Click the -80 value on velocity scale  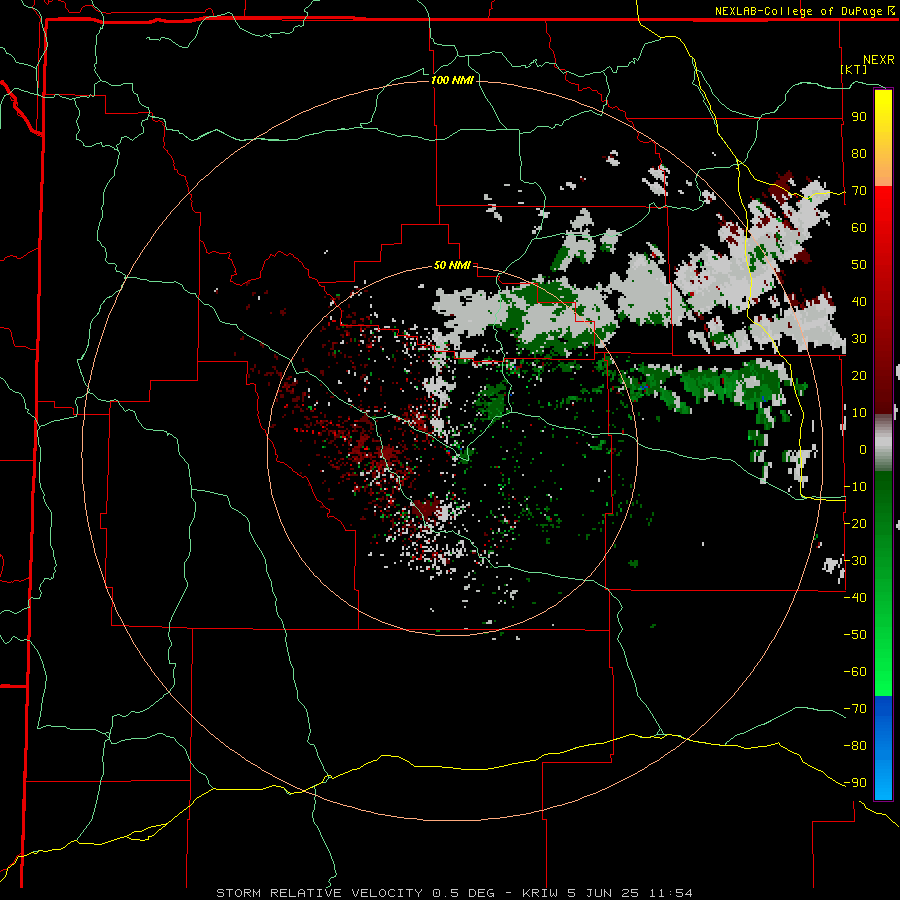tap(855, 746)
